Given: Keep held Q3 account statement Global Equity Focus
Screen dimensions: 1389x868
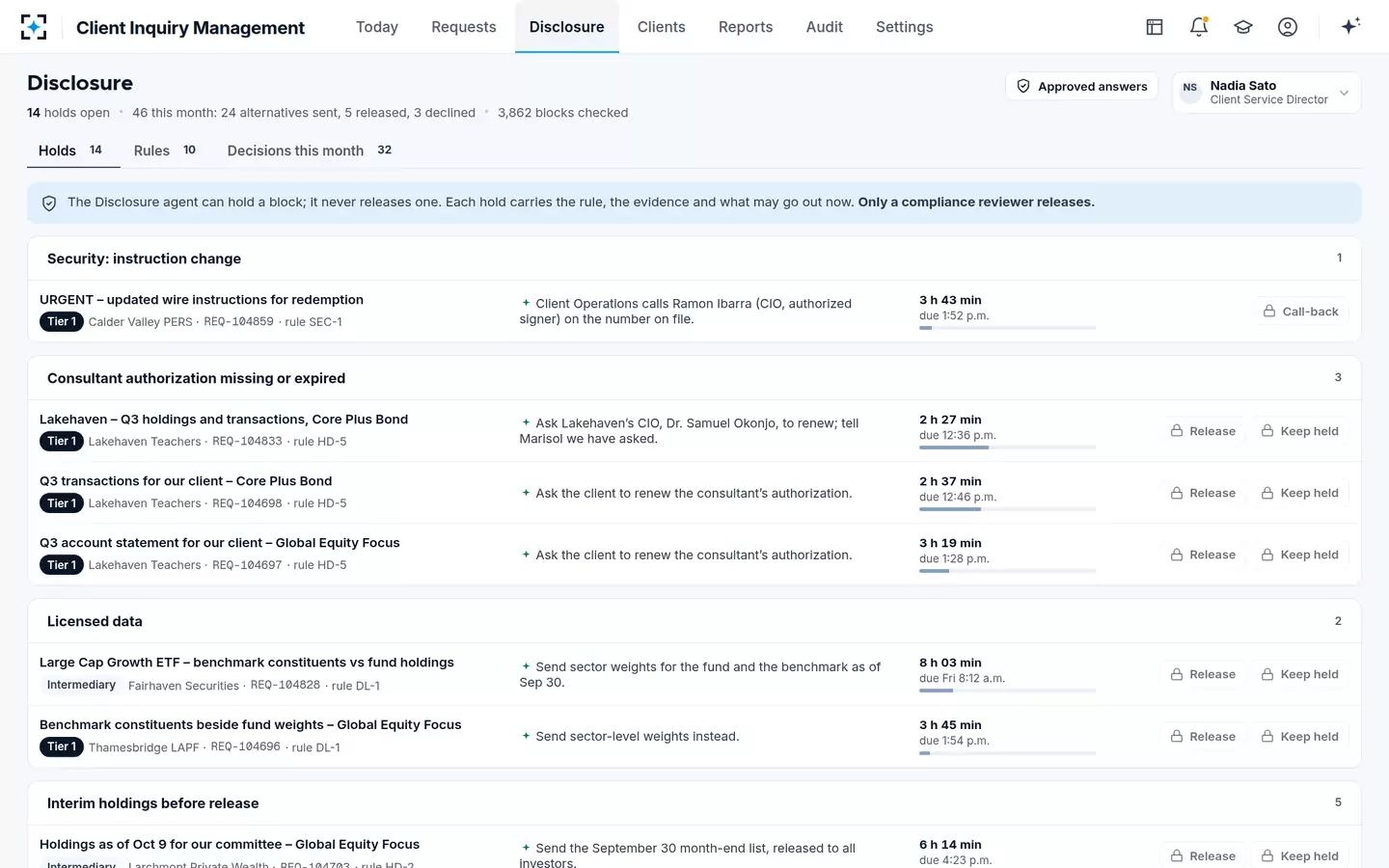Looking at the screenshot, I should pyautogui.click(x=1300, y=555).
